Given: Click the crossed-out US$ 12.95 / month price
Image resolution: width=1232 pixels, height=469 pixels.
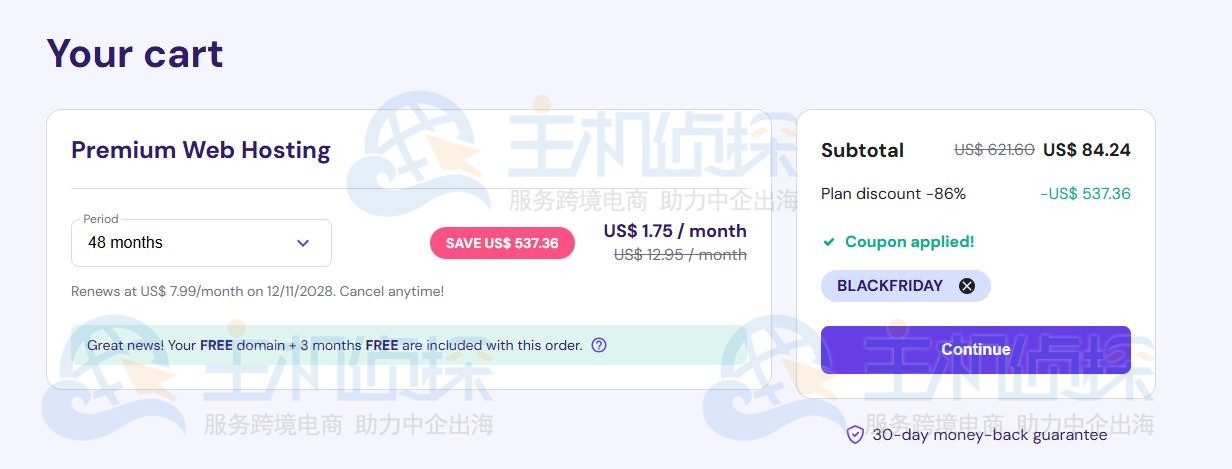Looking at the screenshot, I should [680, 255].
